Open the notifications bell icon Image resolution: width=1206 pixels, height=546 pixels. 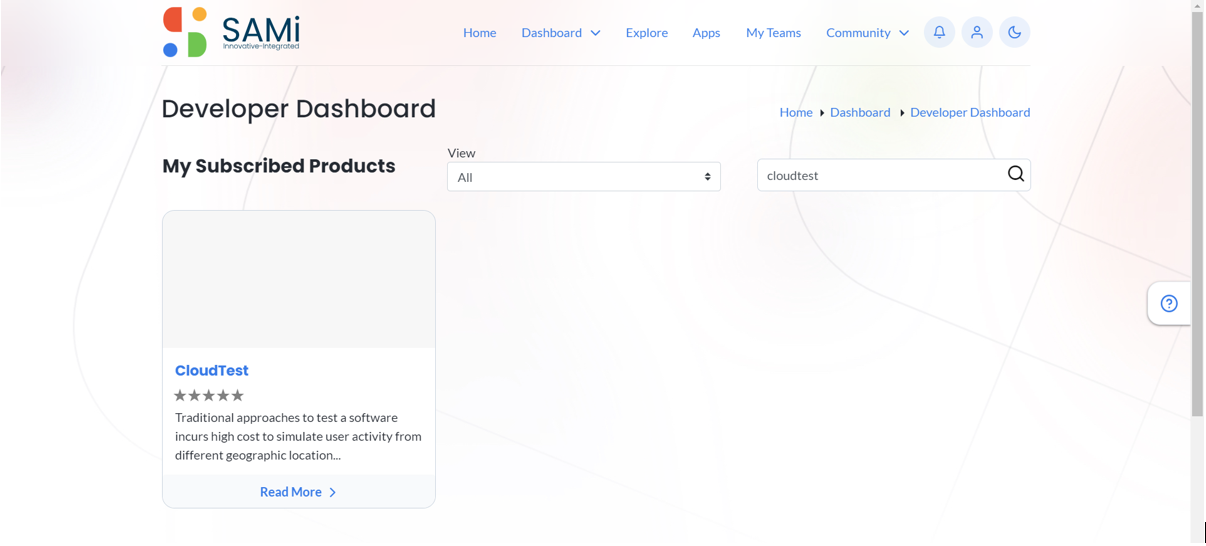(939, 32)
